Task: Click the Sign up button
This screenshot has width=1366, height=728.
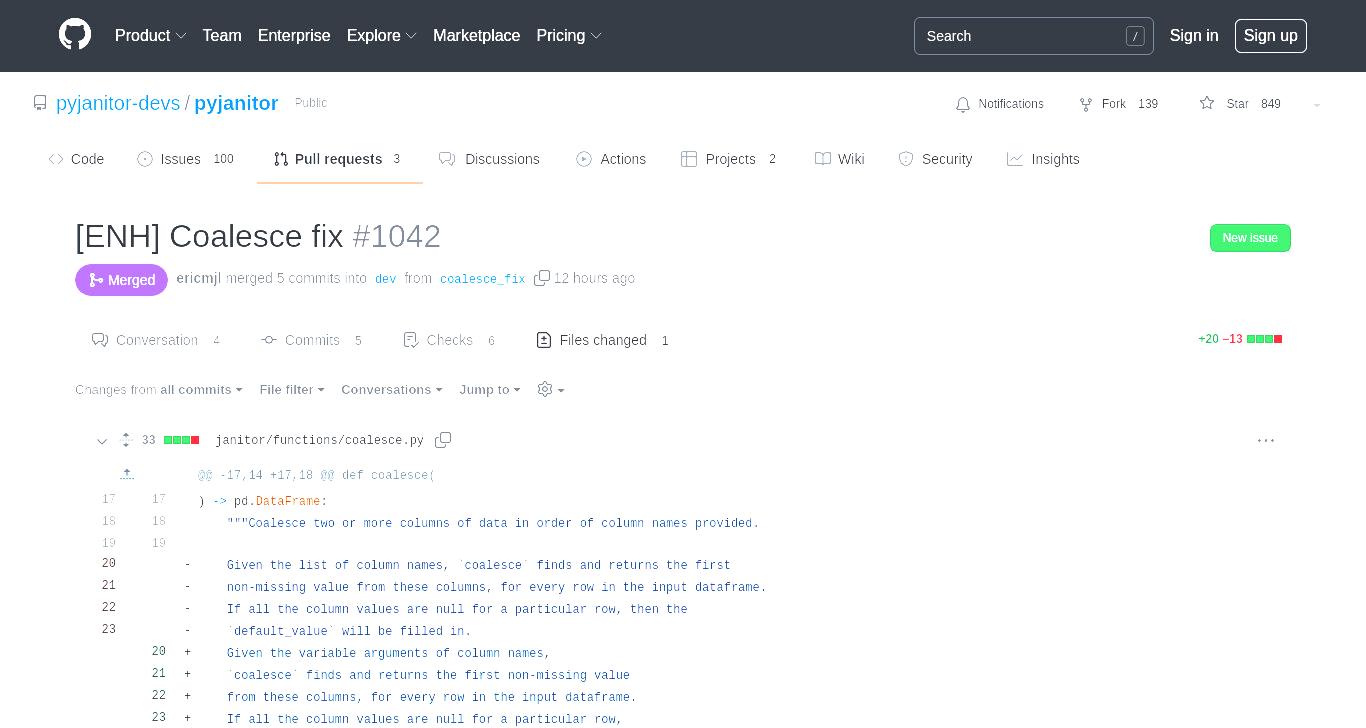Action: pos(1270,35)
